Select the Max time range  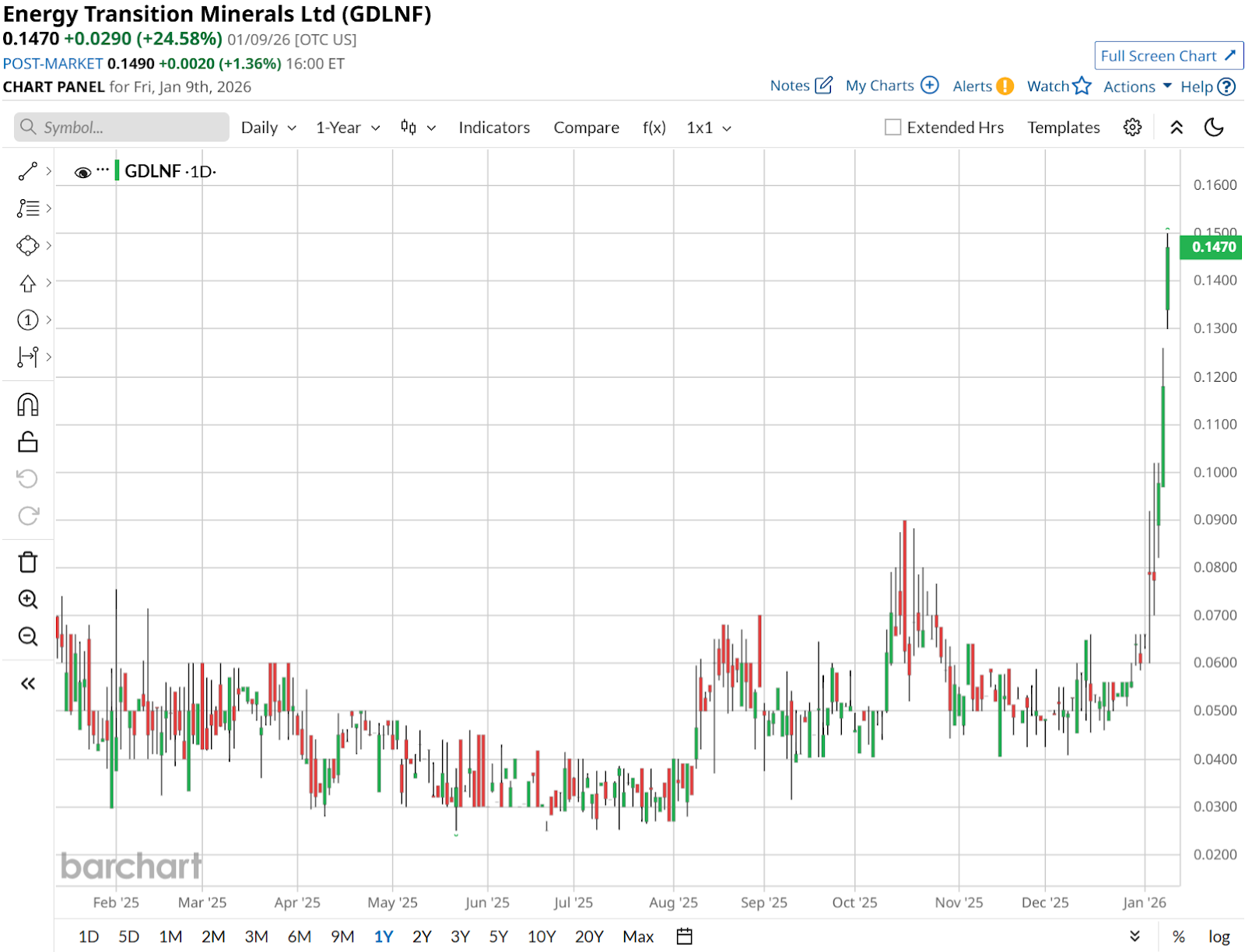(638, 936)
